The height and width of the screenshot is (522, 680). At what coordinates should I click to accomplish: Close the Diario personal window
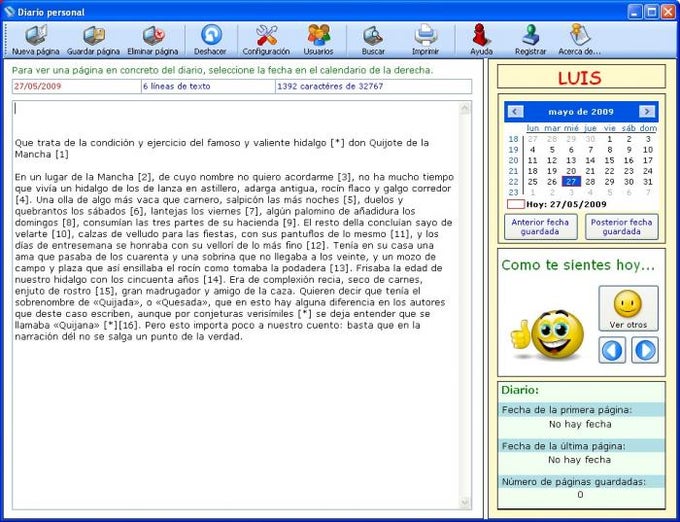(668, 12)
